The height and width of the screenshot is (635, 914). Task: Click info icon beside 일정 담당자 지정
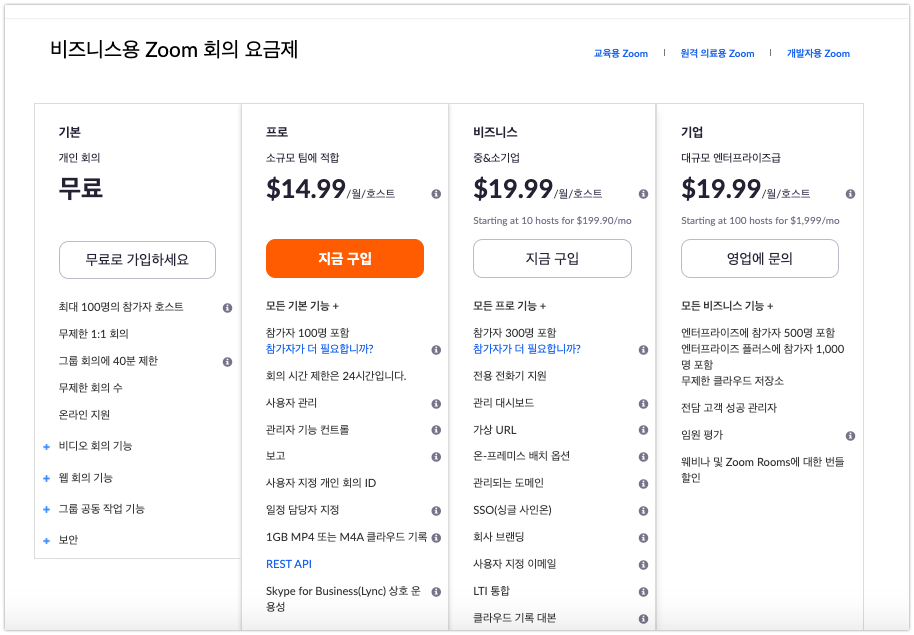pos(436,511)
